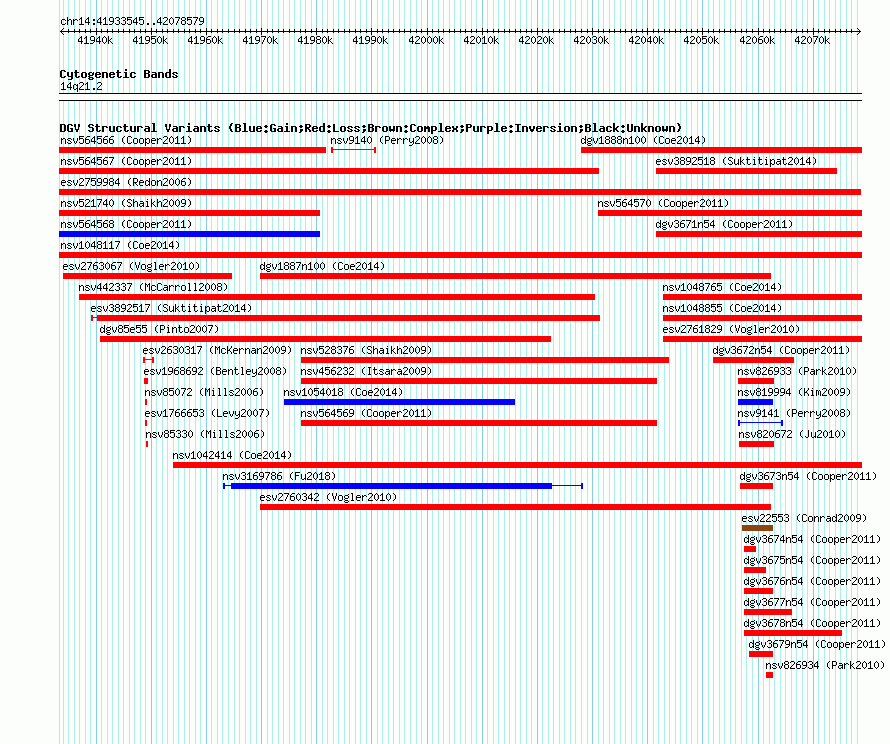Select the 14q21.2 band label
The height and width of the screenshot is (744, 890).
pyautogui.click(x=81, y=86)
